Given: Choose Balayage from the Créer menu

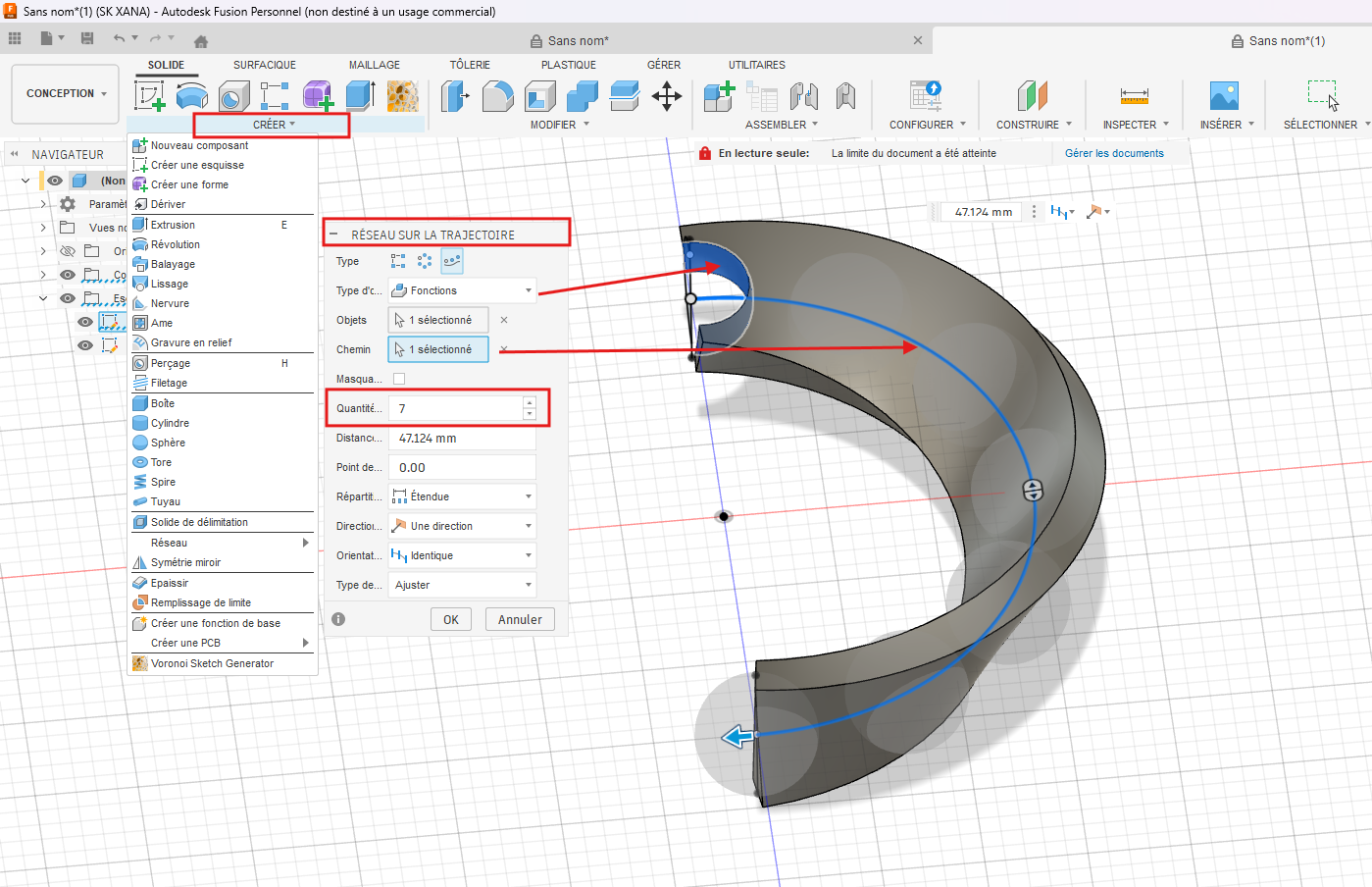Looking at the screenshot, I should point(173,264).
